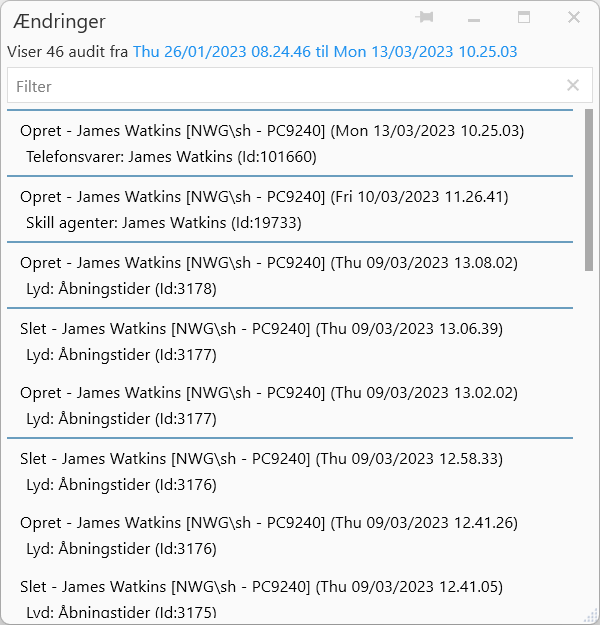
Task: Grab the vertical scrollbar thumb
Action: pyautogui.click(x=587, y=190)
